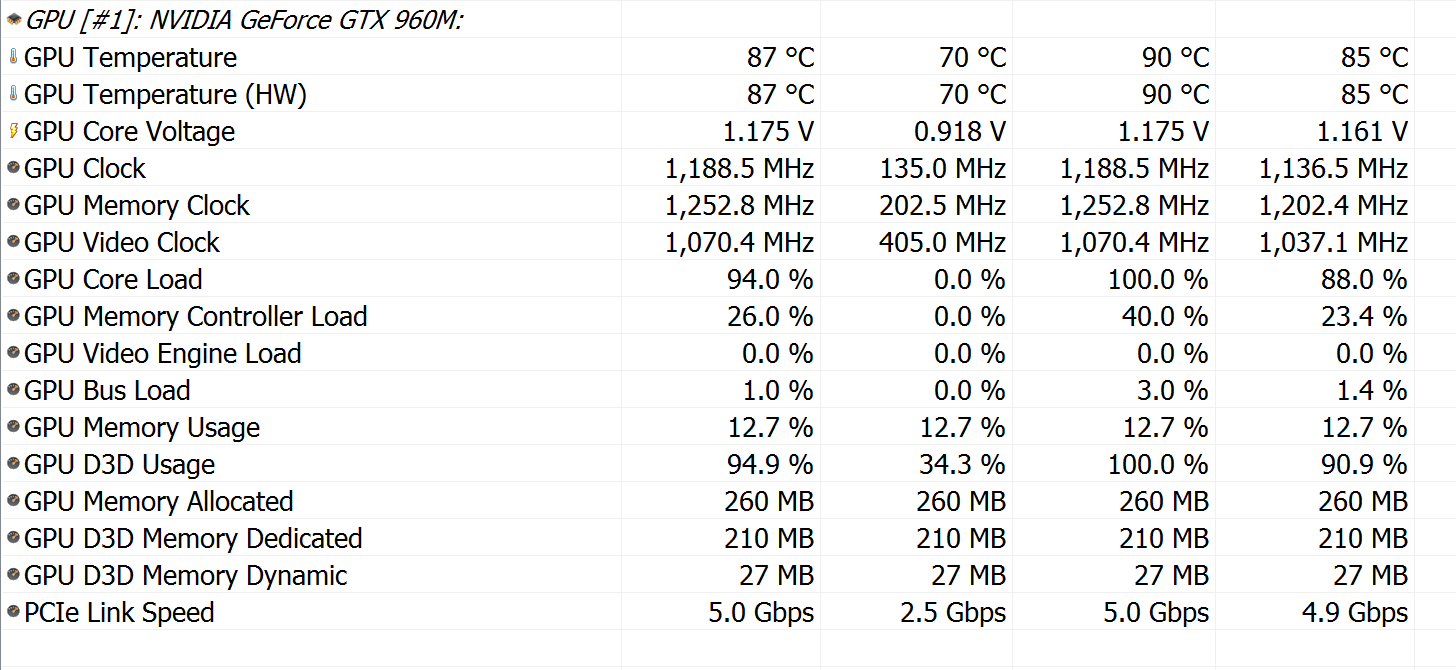Click the GPU D3D Usage sensor icon
Viewport: 1456px width, 670px height.
13,465
